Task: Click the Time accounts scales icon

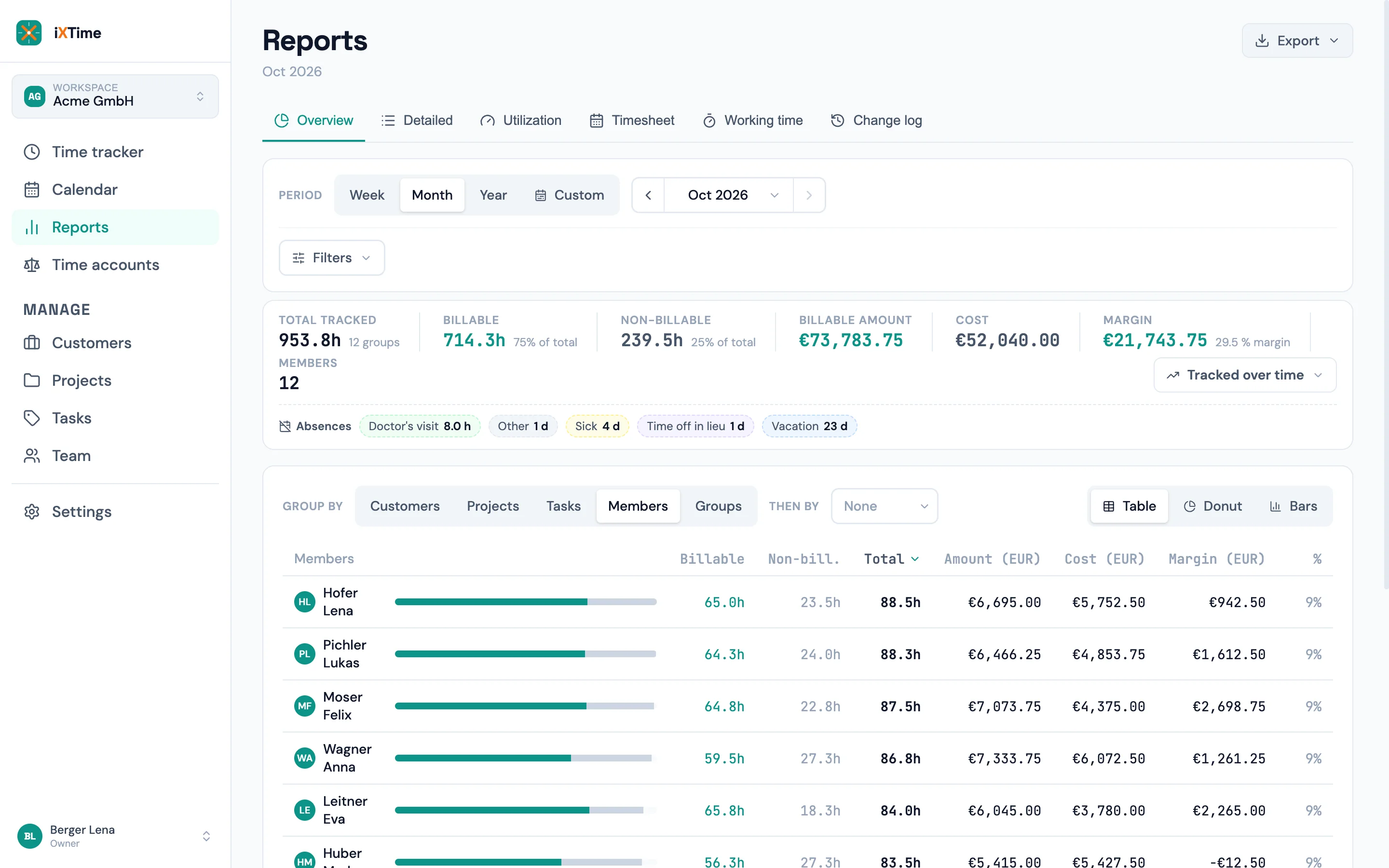Action: pyautogui.click(x=31, y=265)
